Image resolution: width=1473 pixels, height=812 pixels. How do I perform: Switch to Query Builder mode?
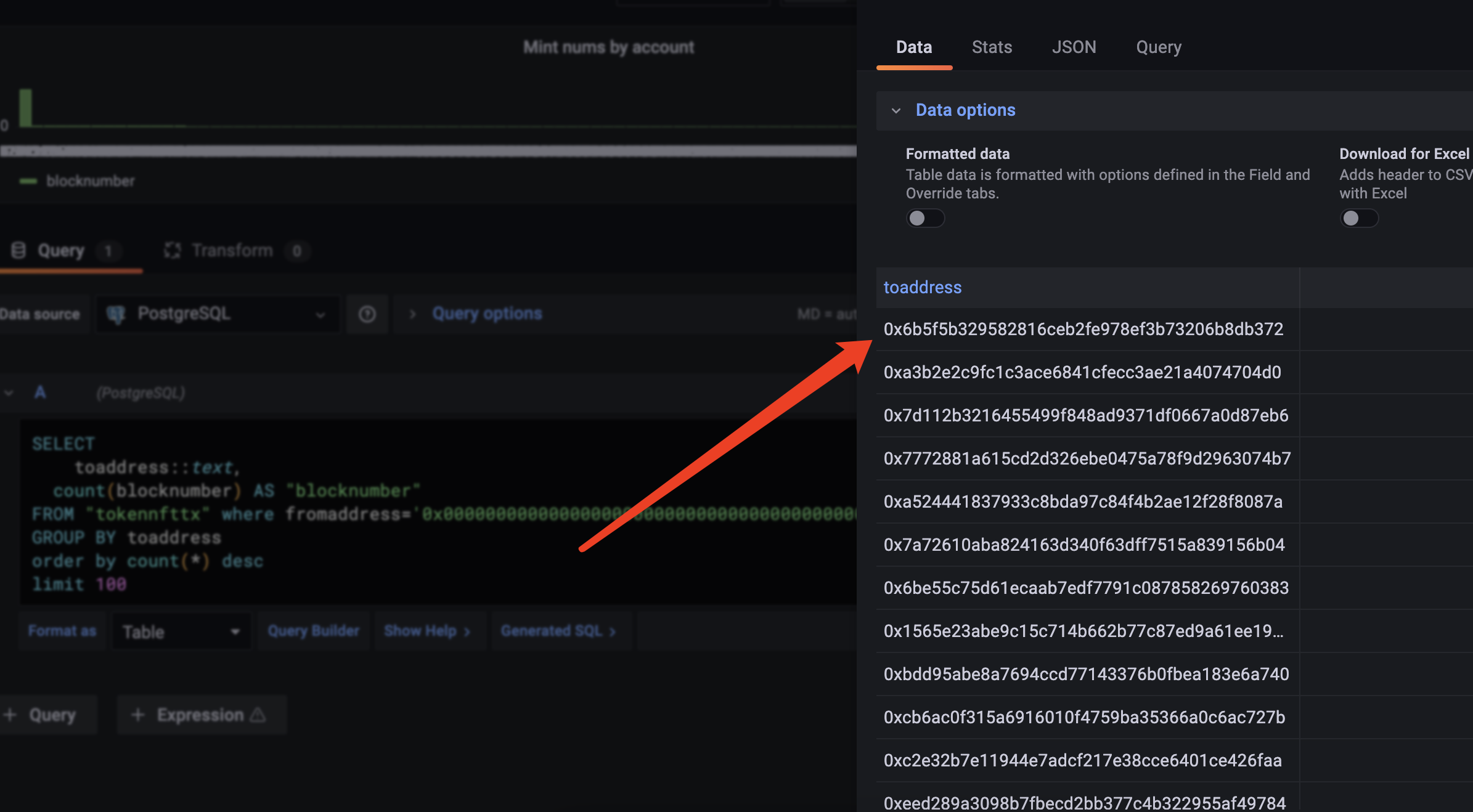313,631
